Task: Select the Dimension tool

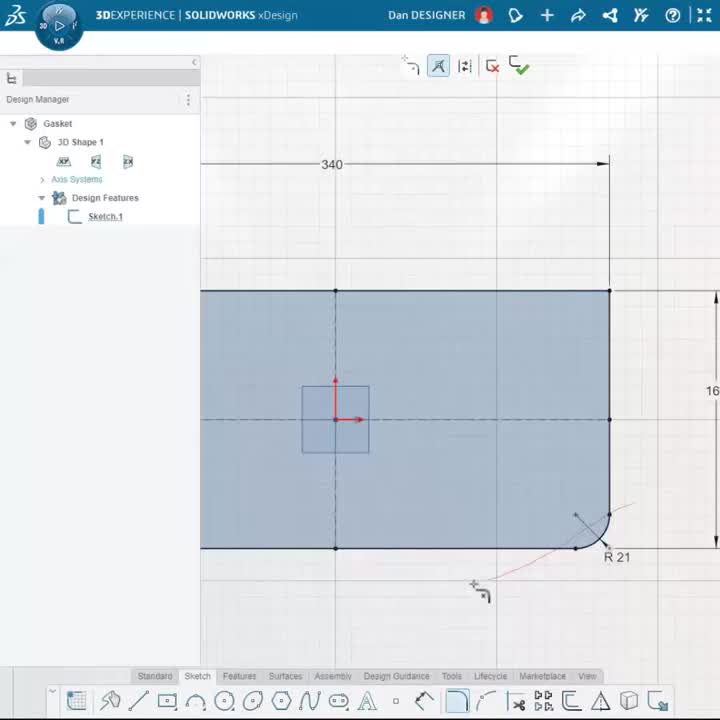Action: (424, 701)
